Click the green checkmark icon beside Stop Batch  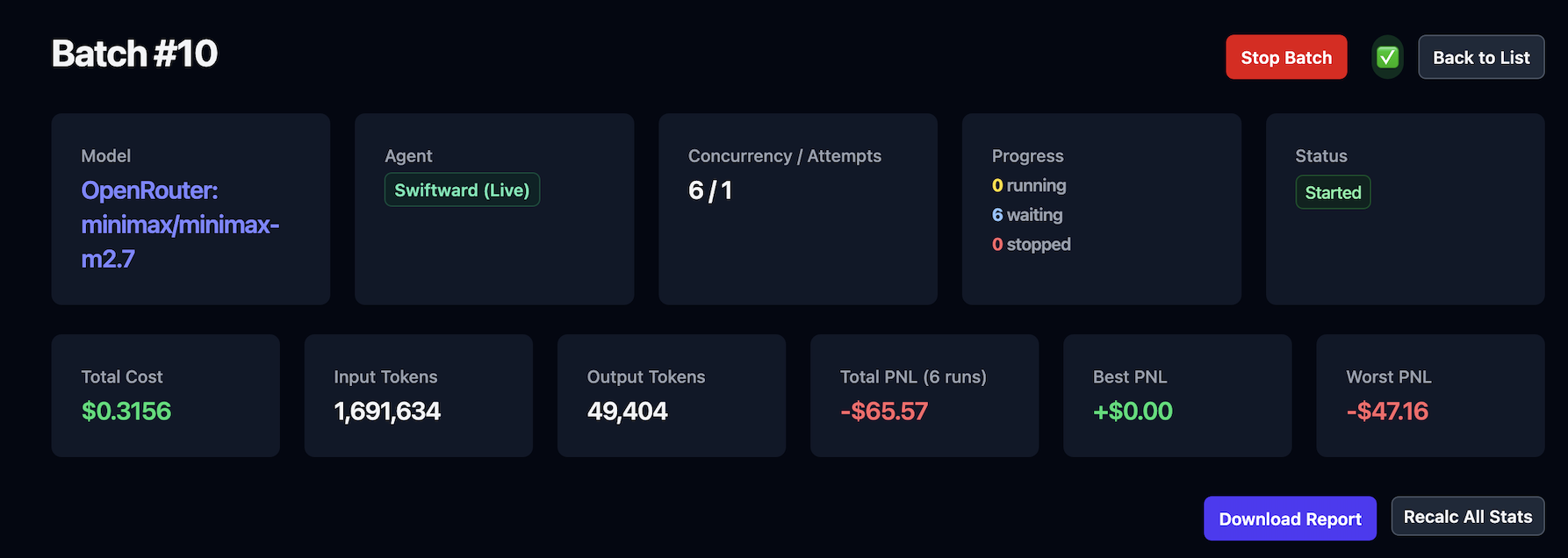tap(1387, 57)
